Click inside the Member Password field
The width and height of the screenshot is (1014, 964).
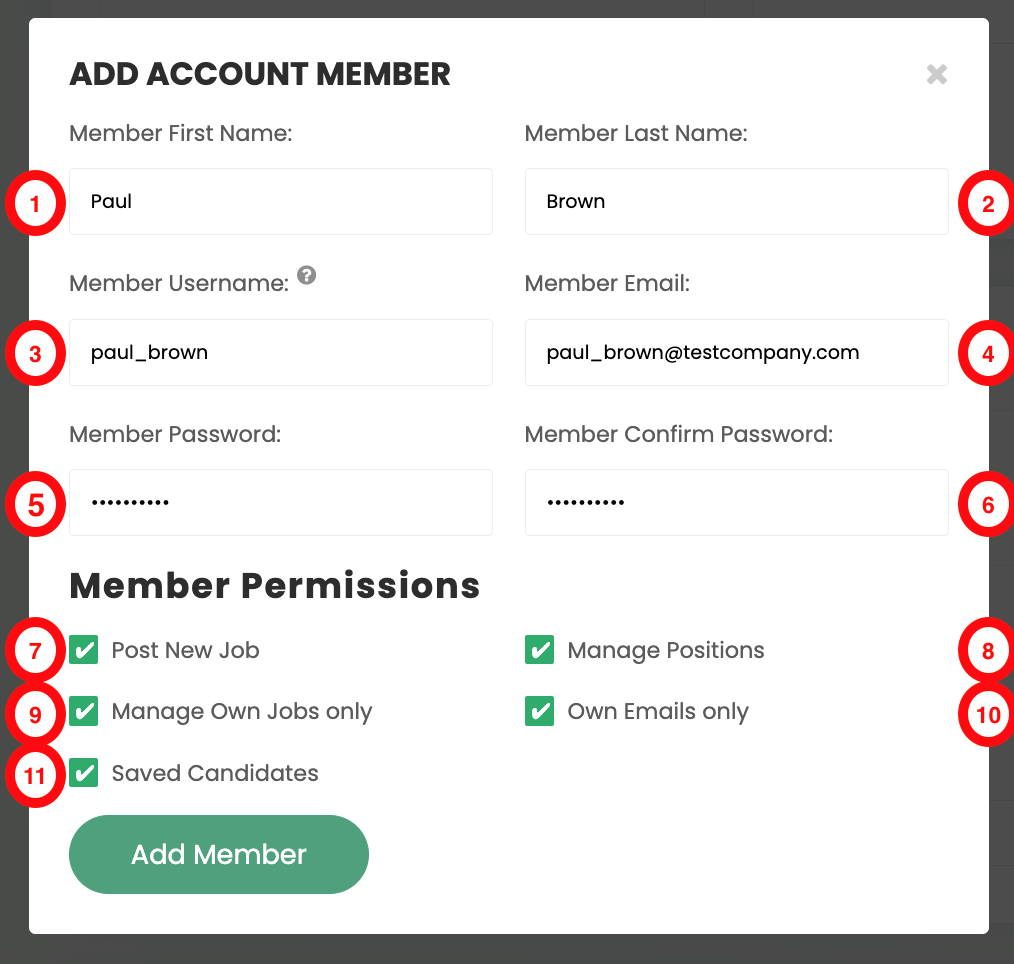point(281,502)
